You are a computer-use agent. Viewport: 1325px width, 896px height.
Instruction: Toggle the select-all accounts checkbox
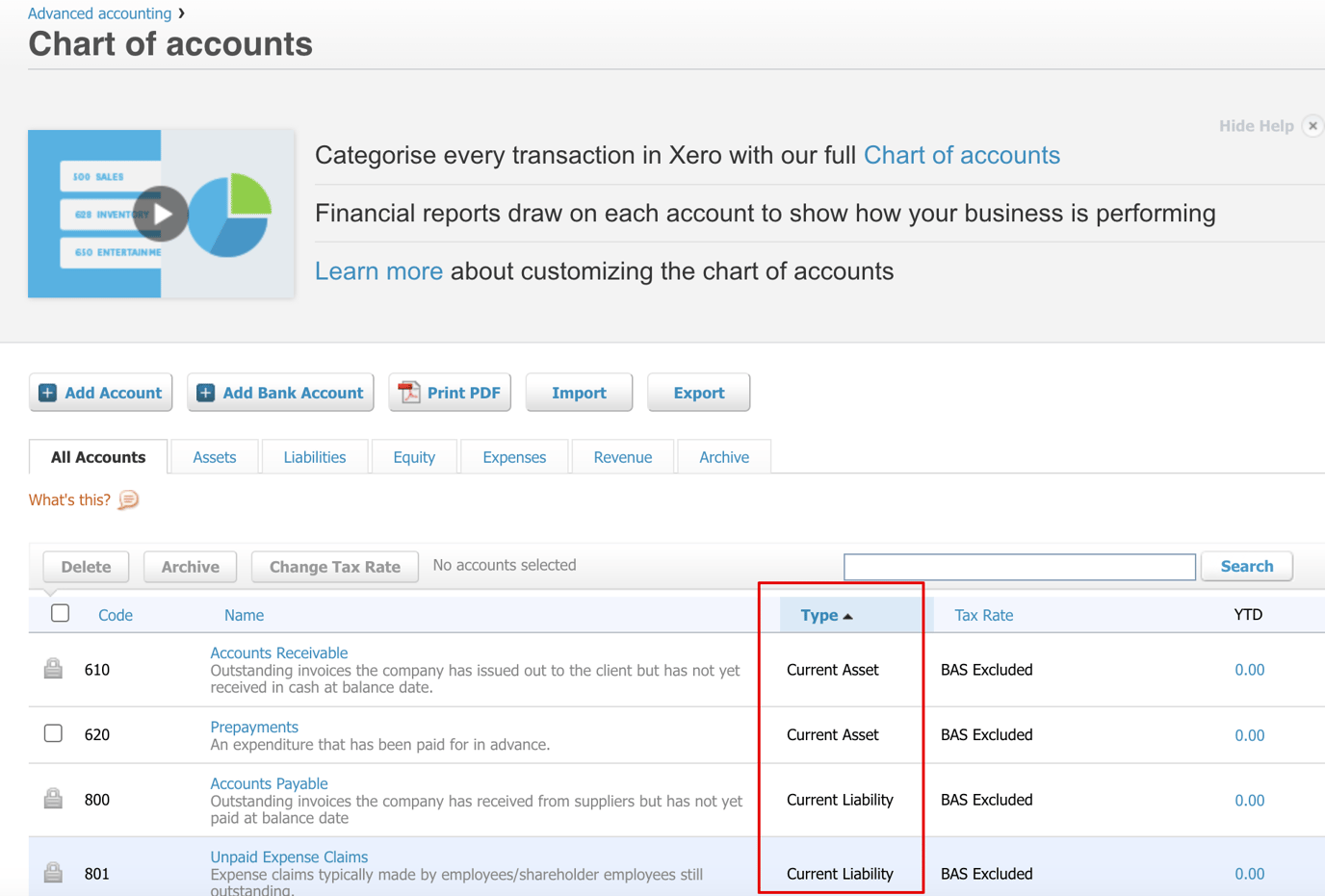(x=60, y=613)
